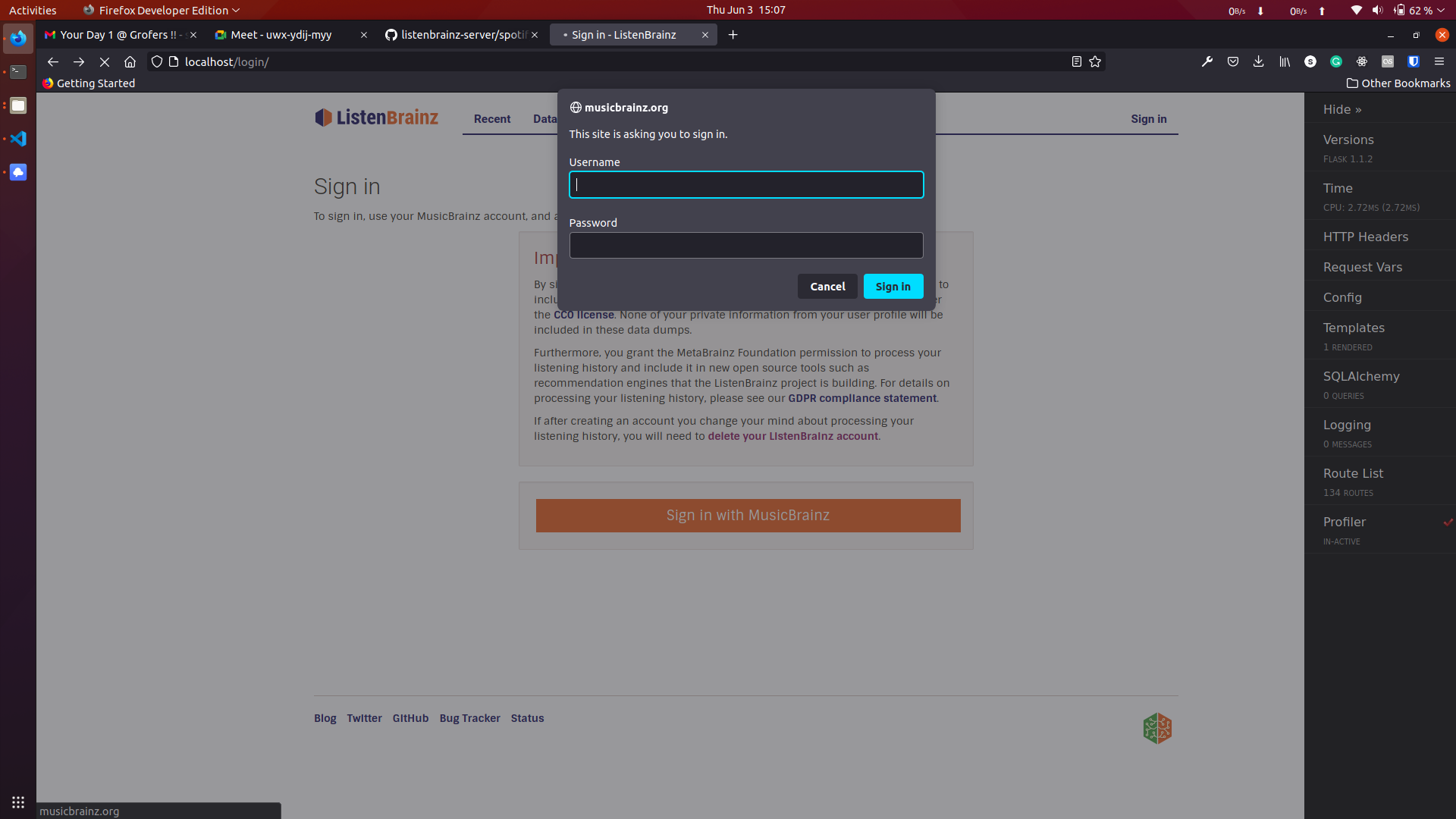The width and height of the screenshot is (1456, 819).
Task: Go to the Firefox home page icon
Action: coord(130,62)
